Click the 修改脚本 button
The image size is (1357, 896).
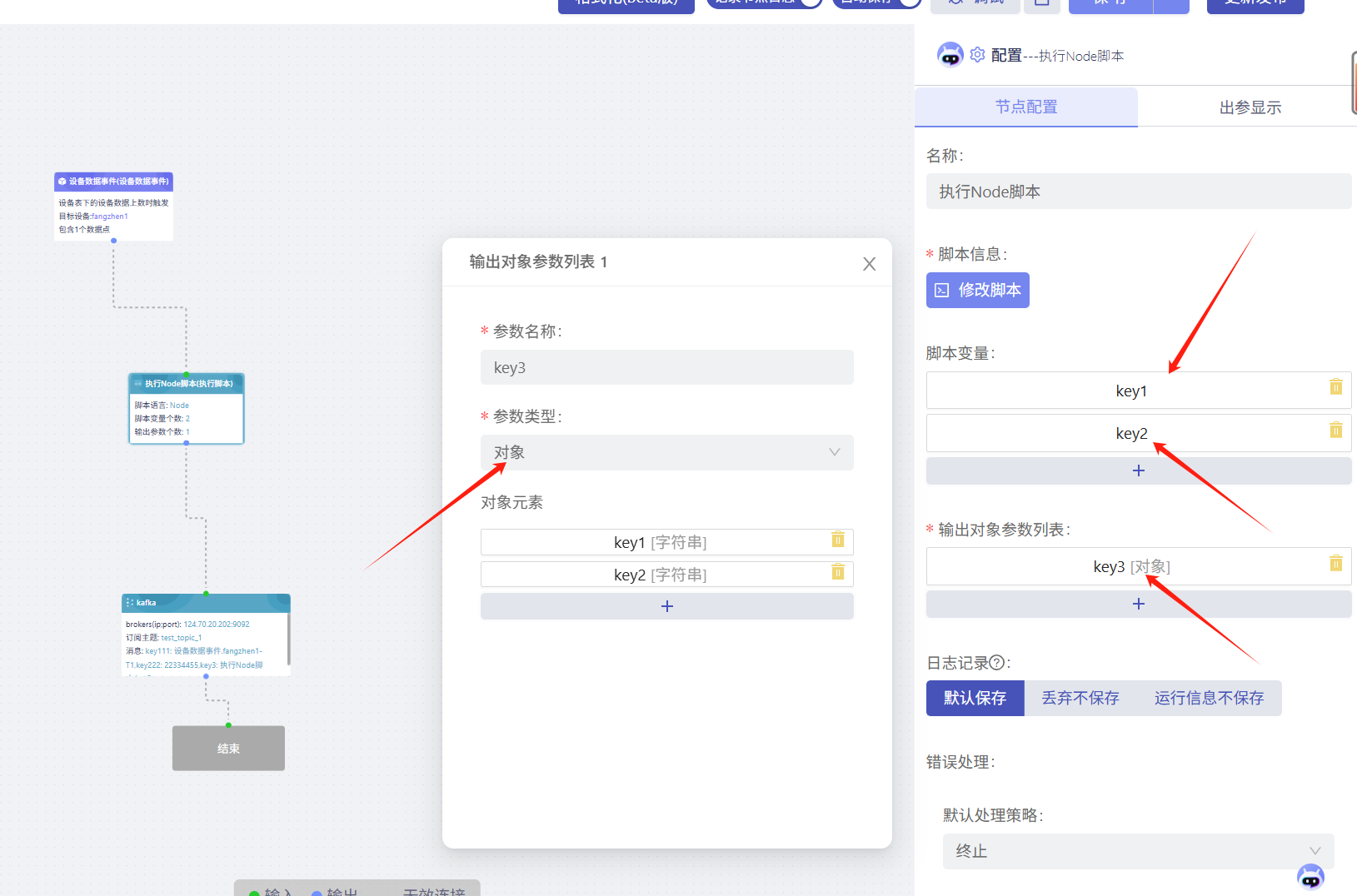(x=978, y=290)
